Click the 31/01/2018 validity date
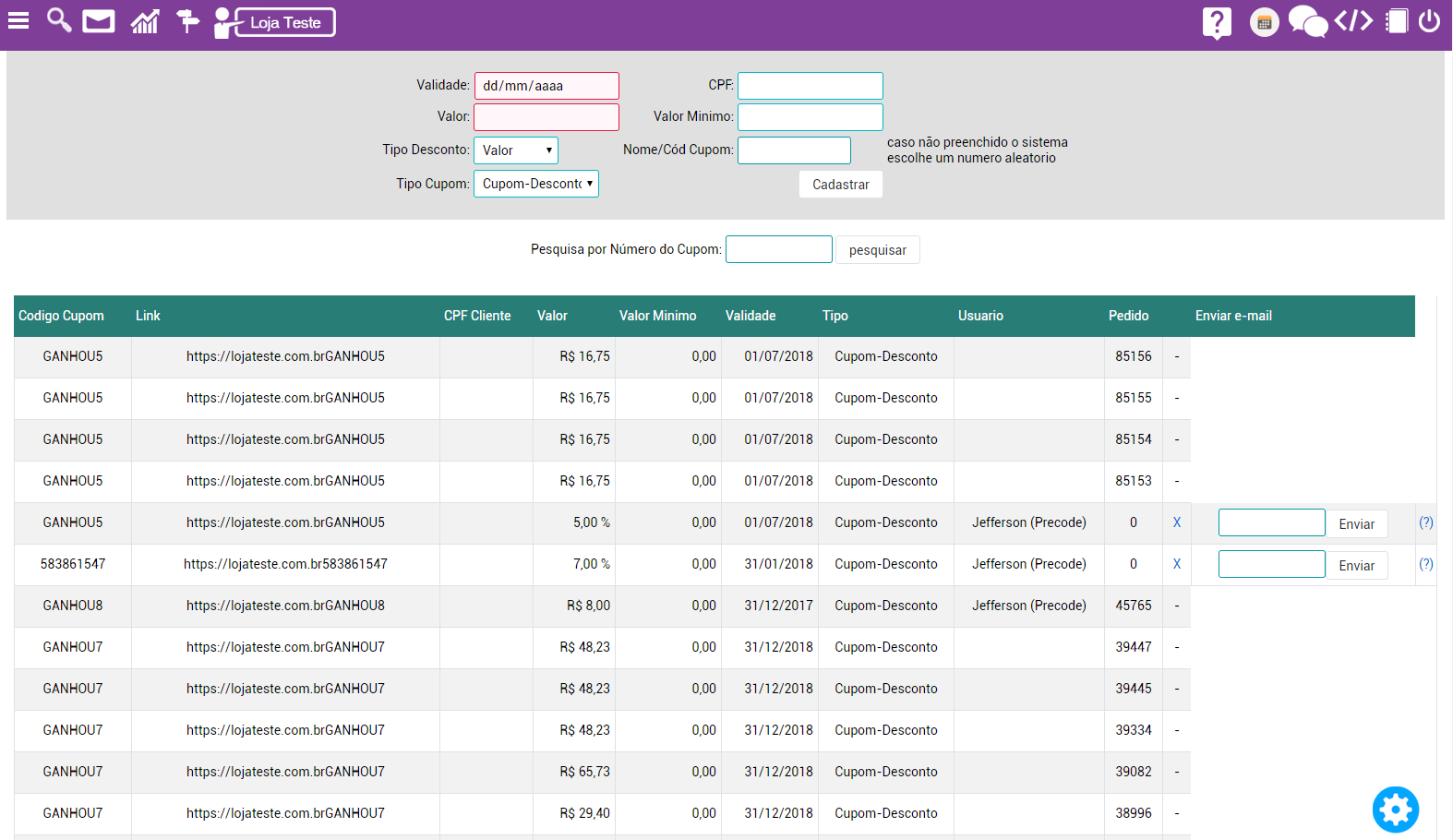 pos(779,564)
